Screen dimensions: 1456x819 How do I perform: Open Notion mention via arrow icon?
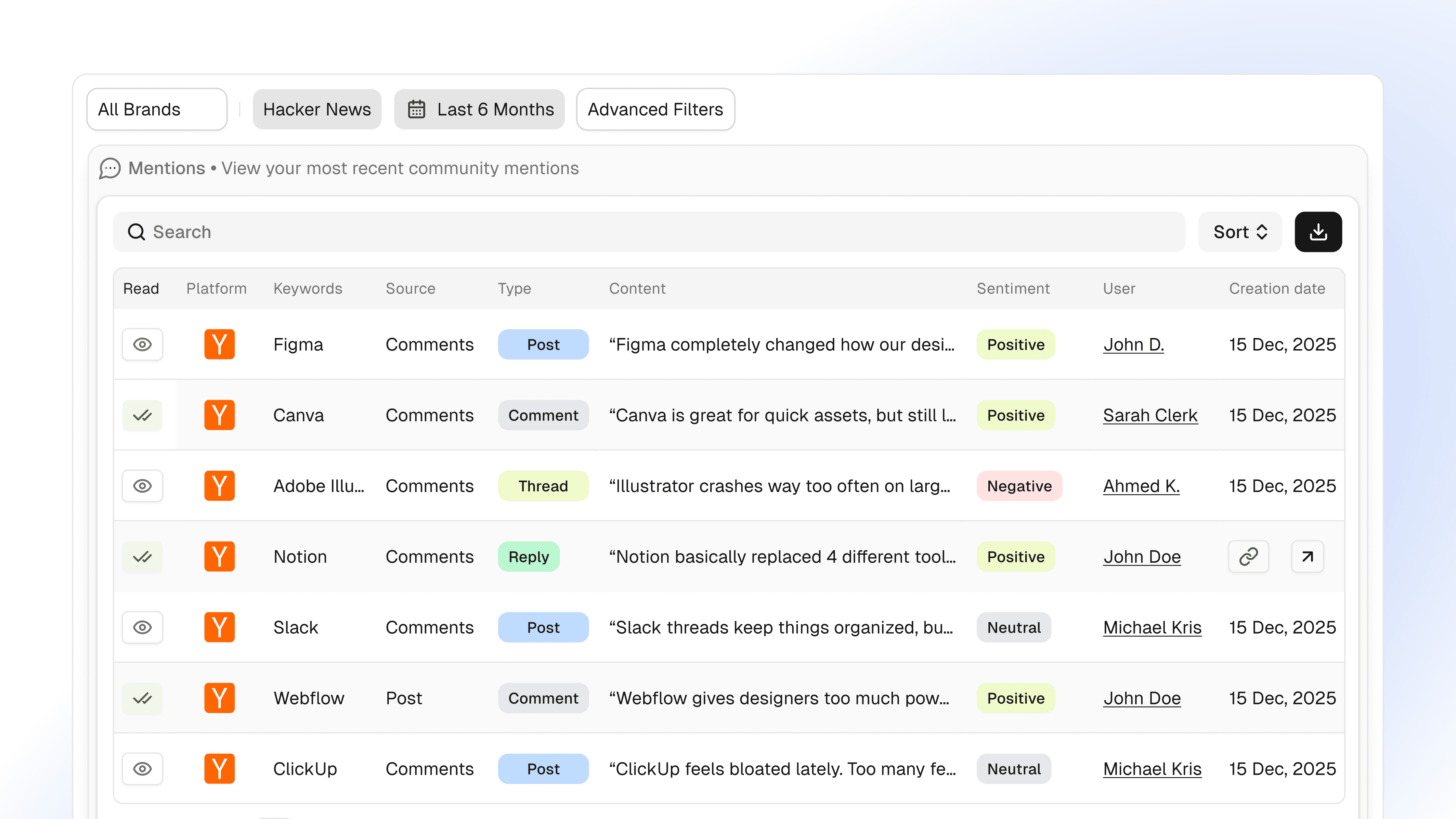(x=1307, y=557)
